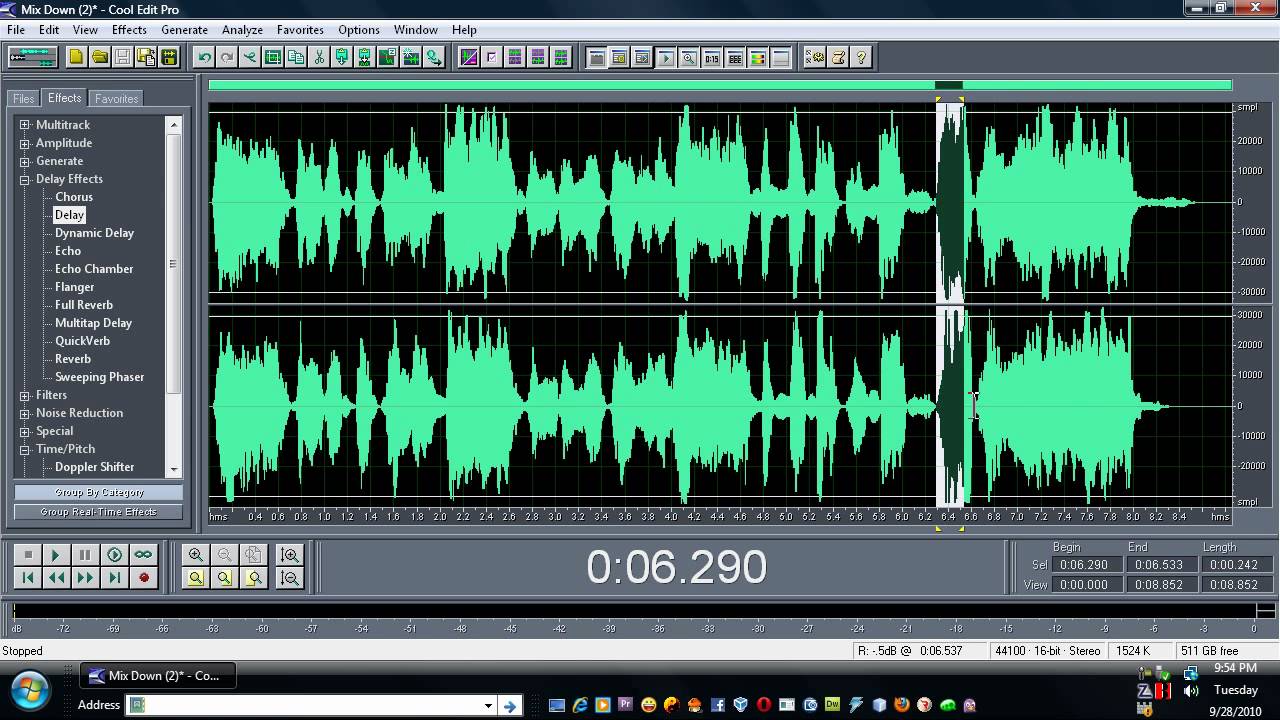Expand the Filters category
The width and height of the screenshot is (1280, 720).
pyautogui.click(x=25, y=395)
